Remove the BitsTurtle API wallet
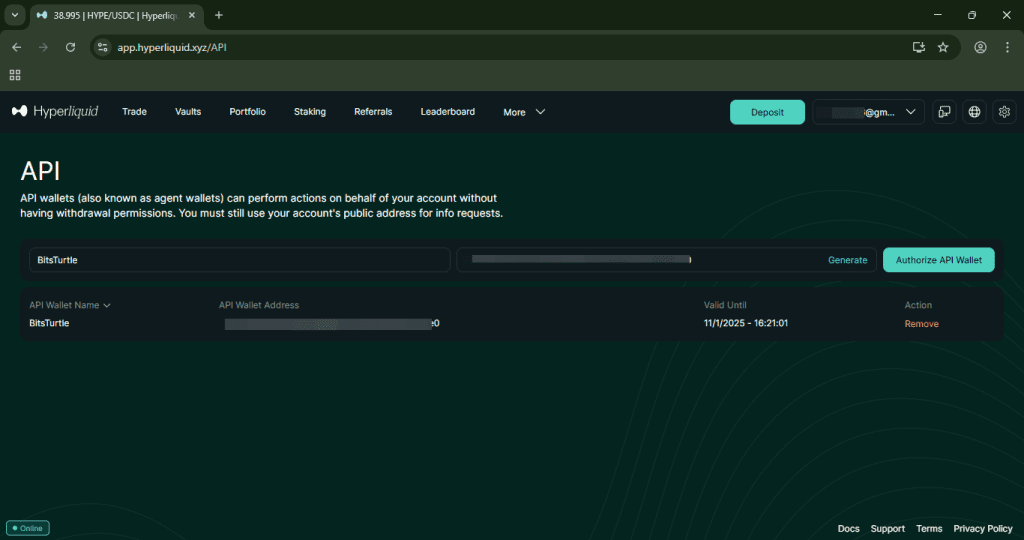This screenshot has height=540, width=1024. tap(921, 324)
